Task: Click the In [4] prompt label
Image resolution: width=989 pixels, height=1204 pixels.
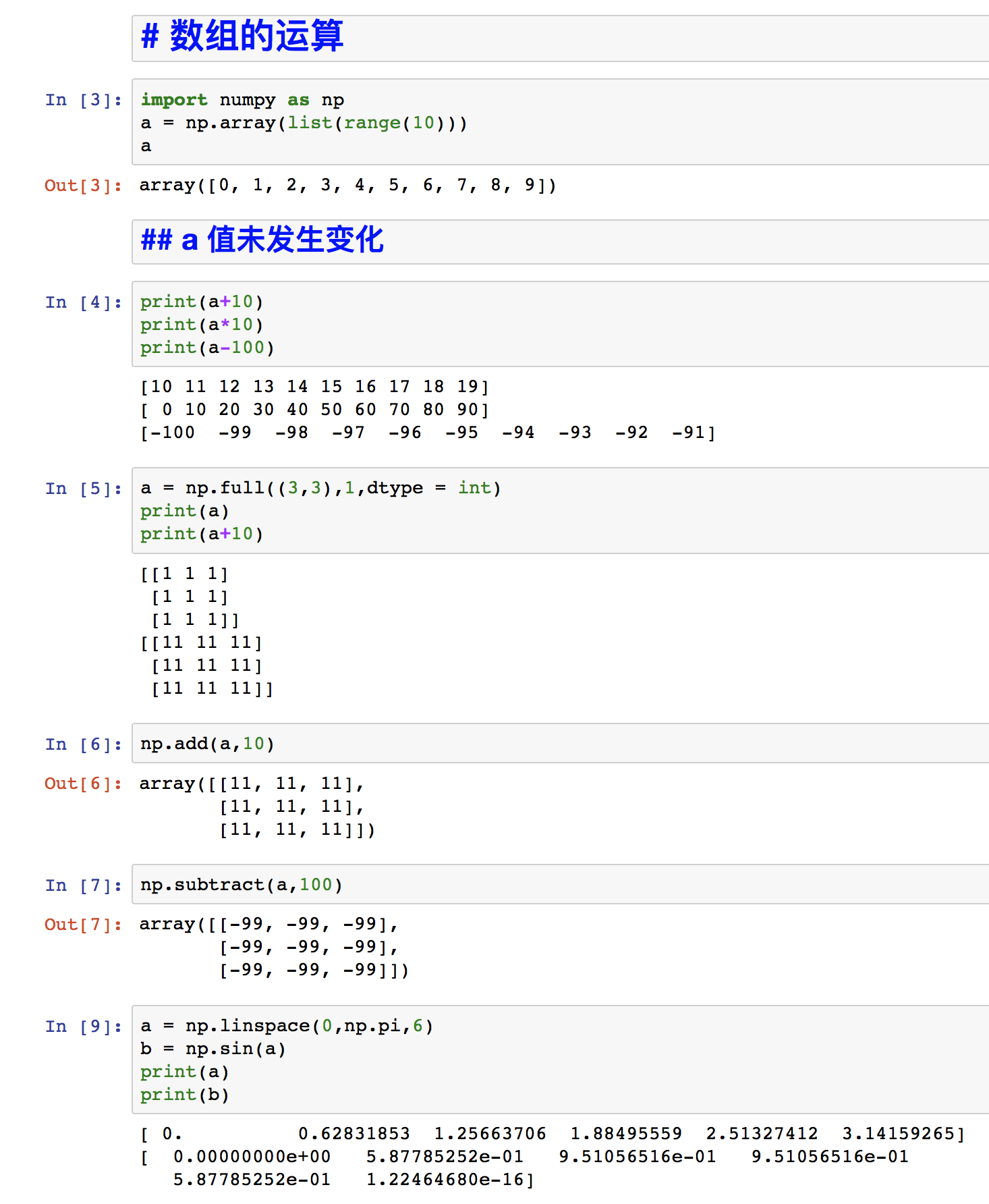Action: [84, 302]
